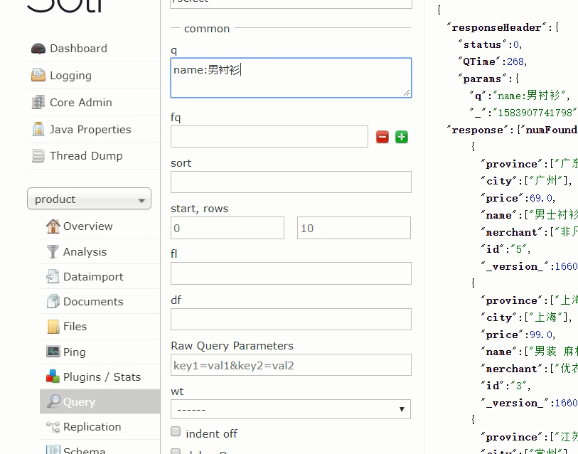Open the Ping section
Viewport: 578px width, 454px height.
(x=74, y=352)
